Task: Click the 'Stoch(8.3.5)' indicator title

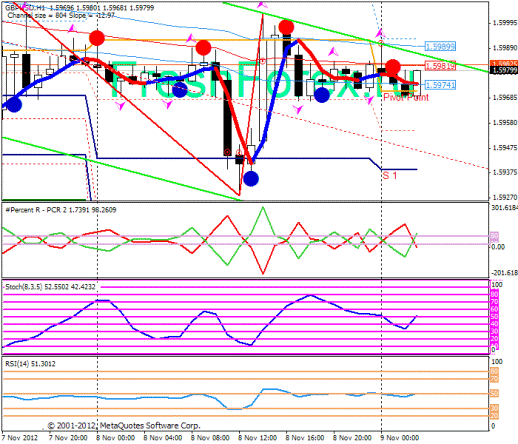Action: click(24, 287)
